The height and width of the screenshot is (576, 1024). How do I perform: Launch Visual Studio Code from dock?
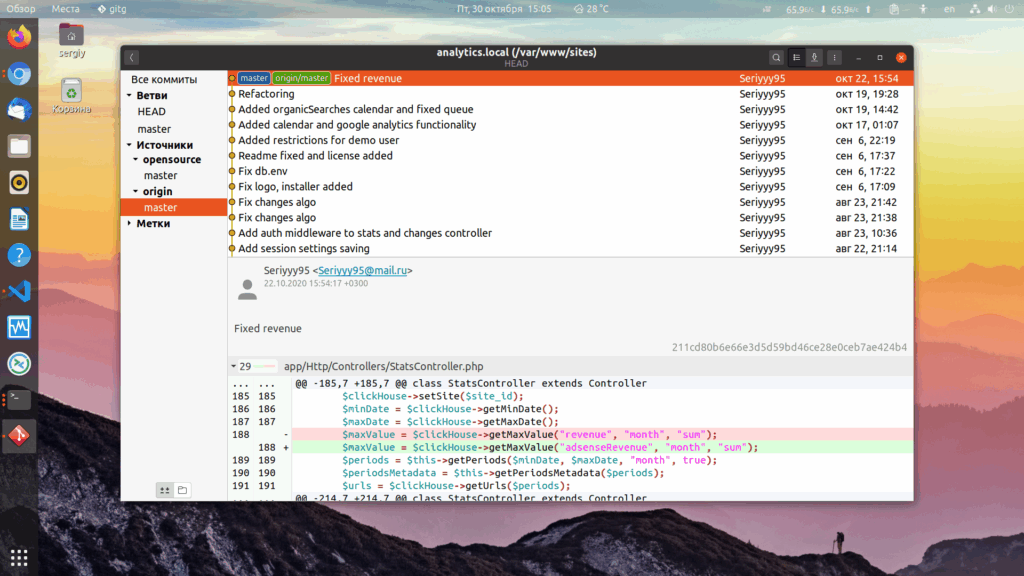tap(19, 291)
